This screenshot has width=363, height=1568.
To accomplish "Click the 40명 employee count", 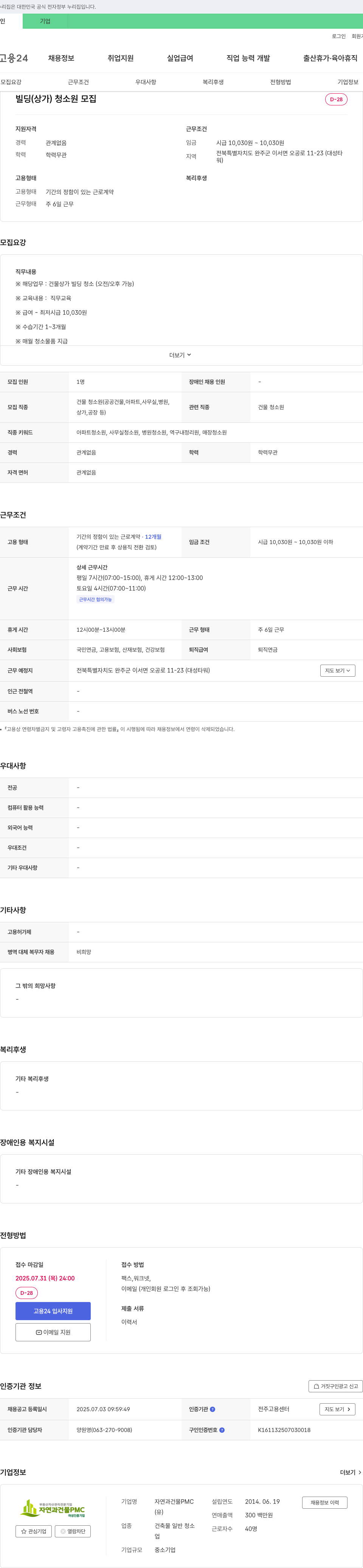I will tap(251, 1528).
